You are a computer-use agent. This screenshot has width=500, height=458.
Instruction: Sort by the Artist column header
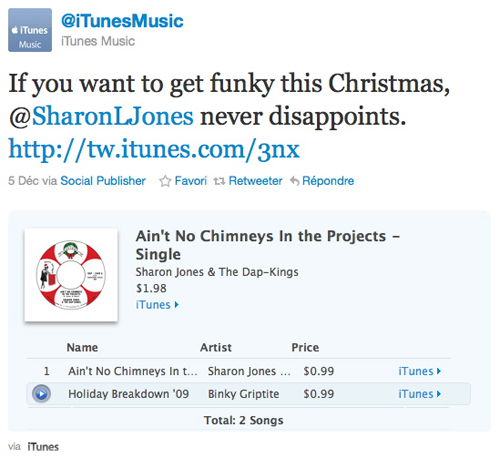tap(216, 347)
